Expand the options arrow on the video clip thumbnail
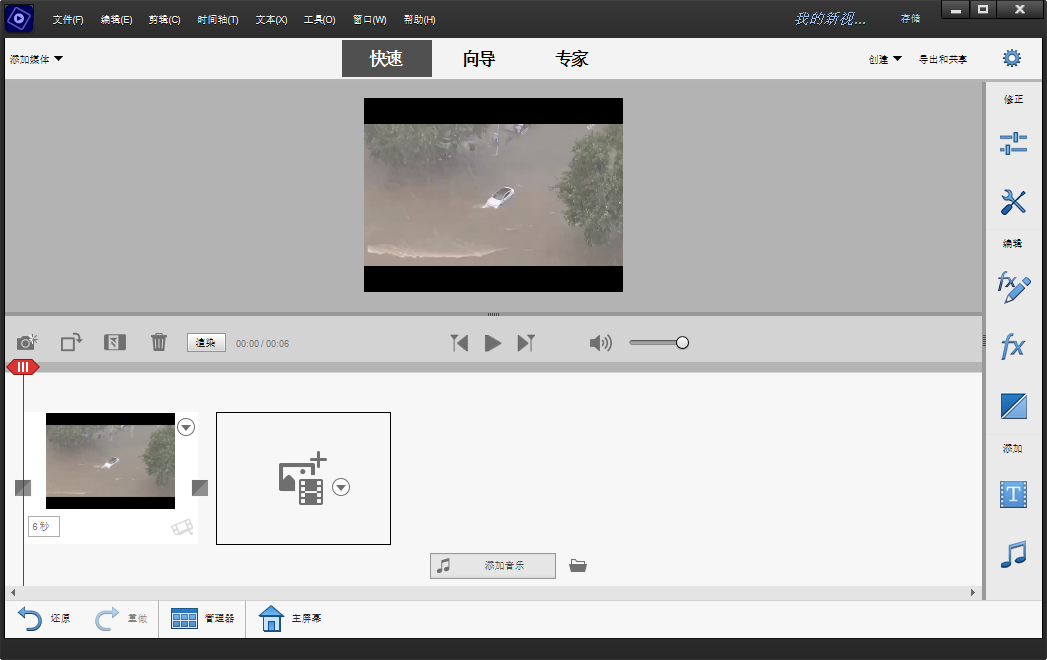 [x=185, y=427]
